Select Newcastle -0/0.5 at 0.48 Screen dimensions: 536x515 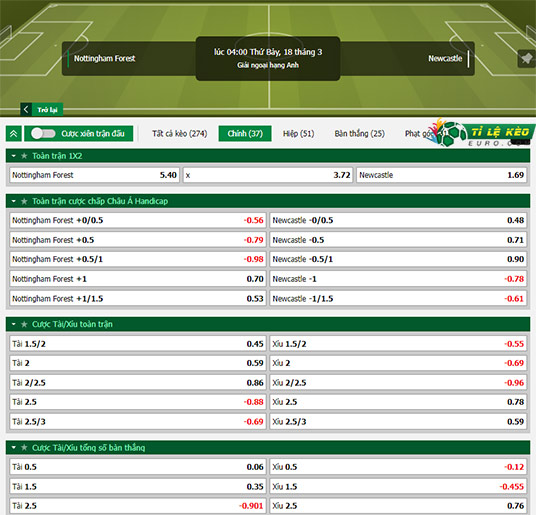[x=398, y=220]
